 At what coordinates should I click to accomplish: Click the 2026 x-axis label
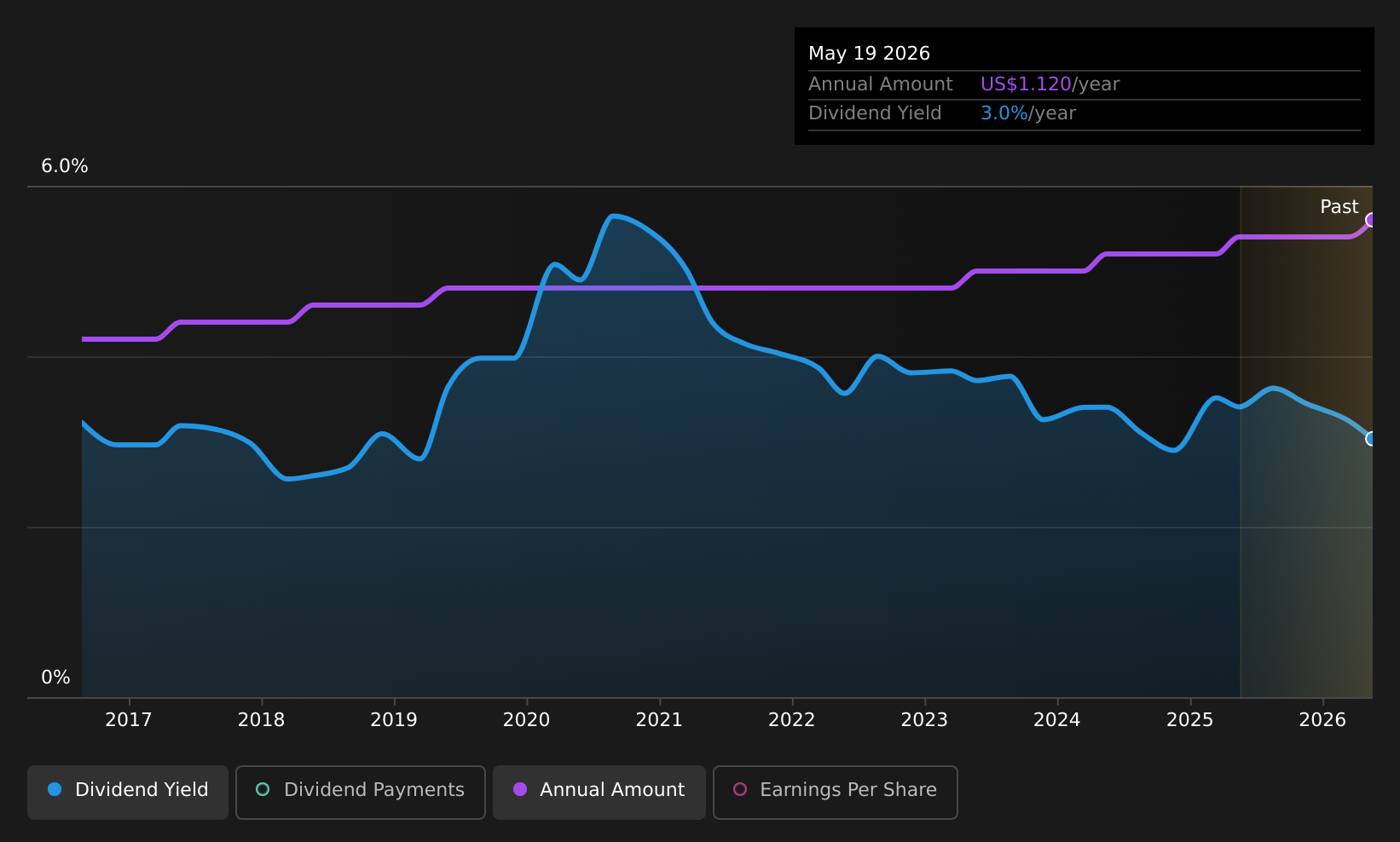click(x=1322, y=720)
